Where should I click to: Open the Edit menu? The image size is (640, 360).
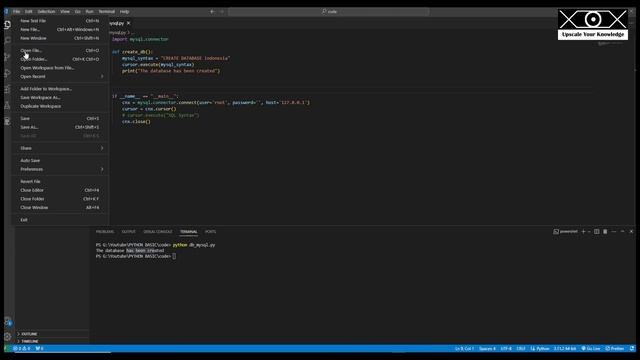tap(29, 11)
